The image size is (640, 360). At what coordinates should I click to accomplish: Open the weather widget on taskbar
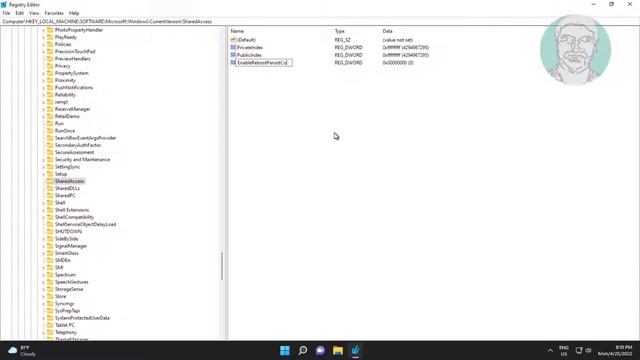tap(22, 351)
